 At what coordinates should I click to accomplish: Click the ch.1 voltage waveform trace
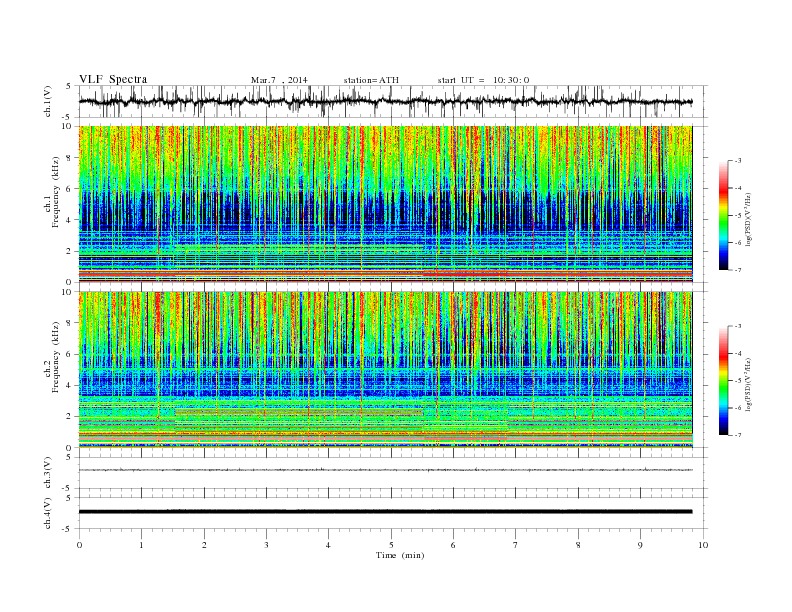pyautogui.click(x=385, y=101)
